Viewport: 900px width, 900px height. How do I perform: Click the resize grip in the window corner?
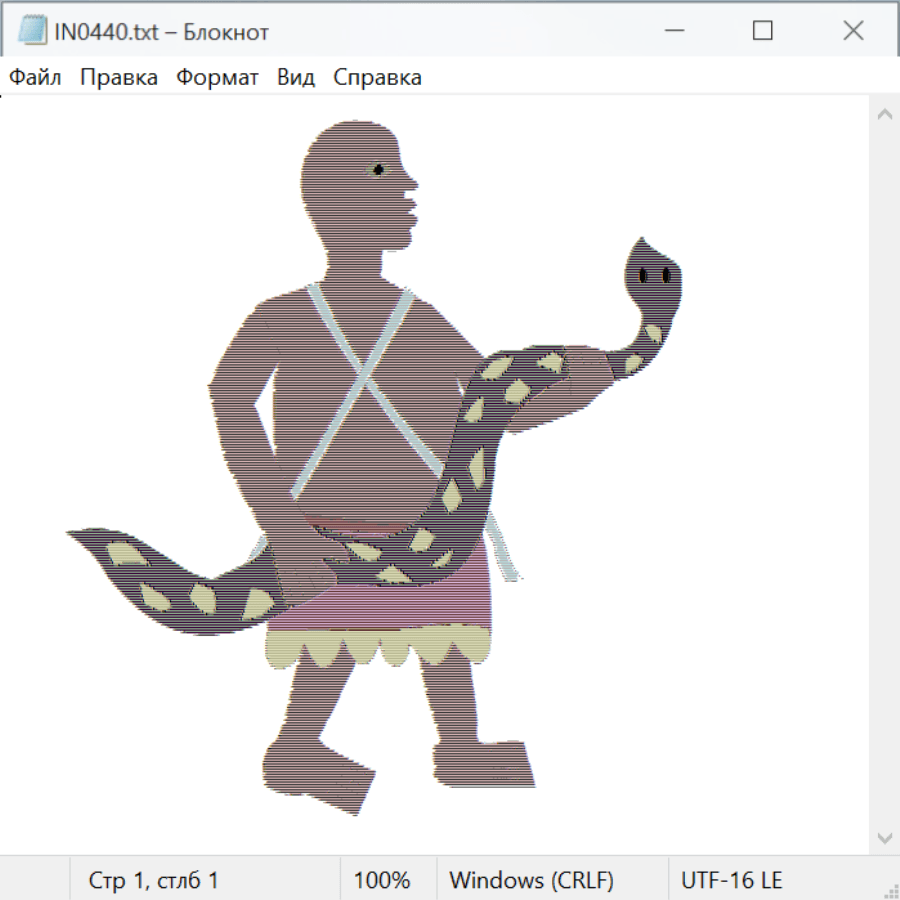pyautogui.click(x=890, y=889)
